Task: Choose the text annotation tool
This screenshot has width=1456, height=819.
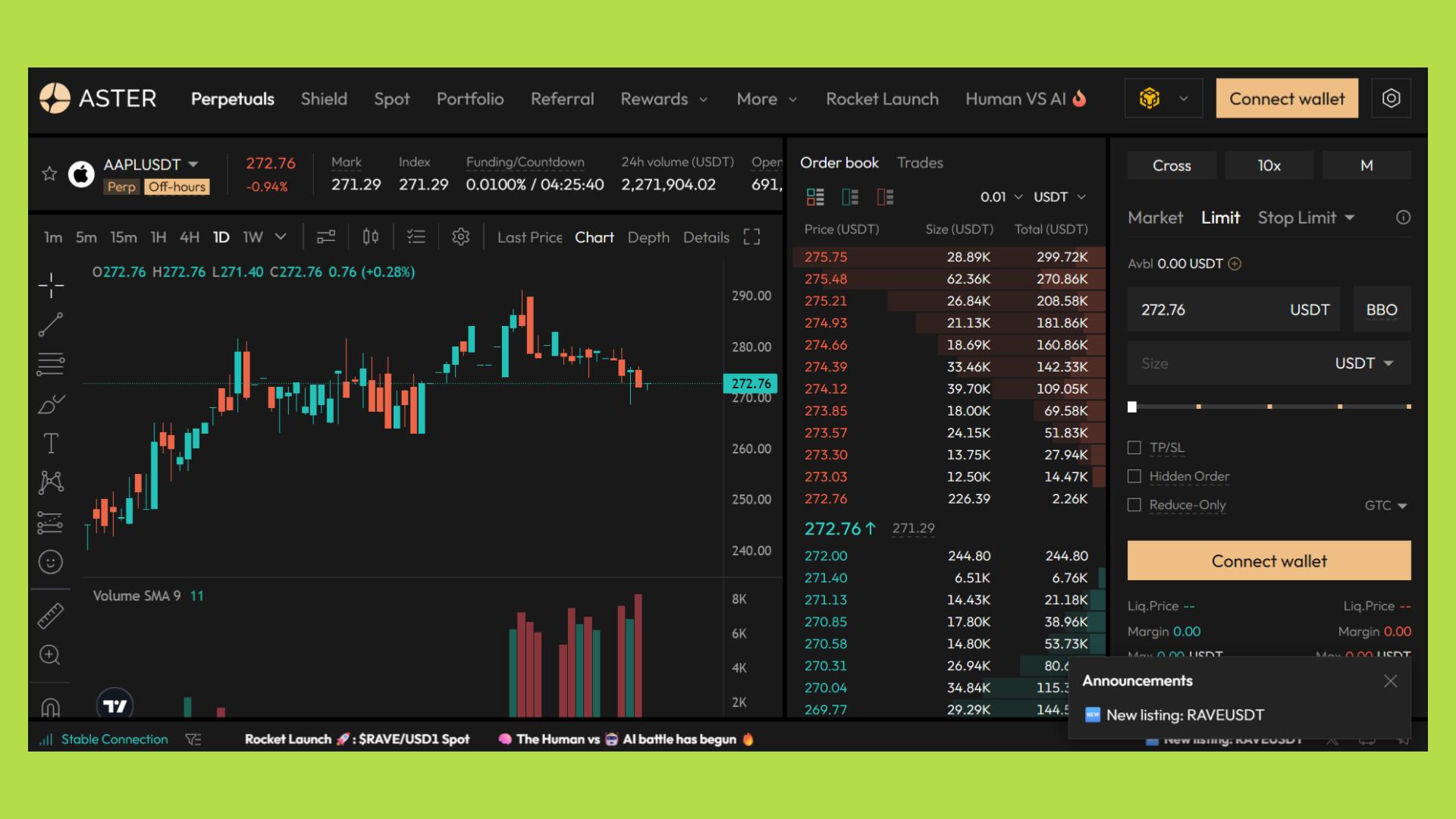Action: (51, 443)
